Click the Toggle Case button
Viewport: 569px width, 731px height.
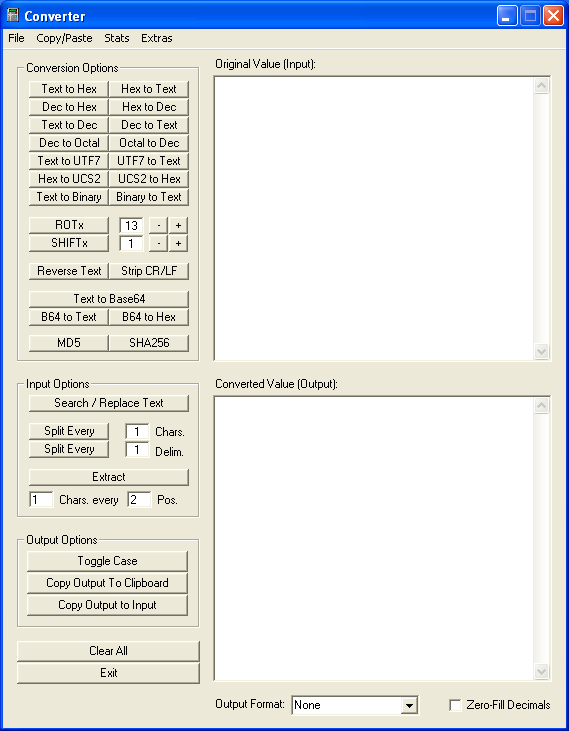coord(107,561)
